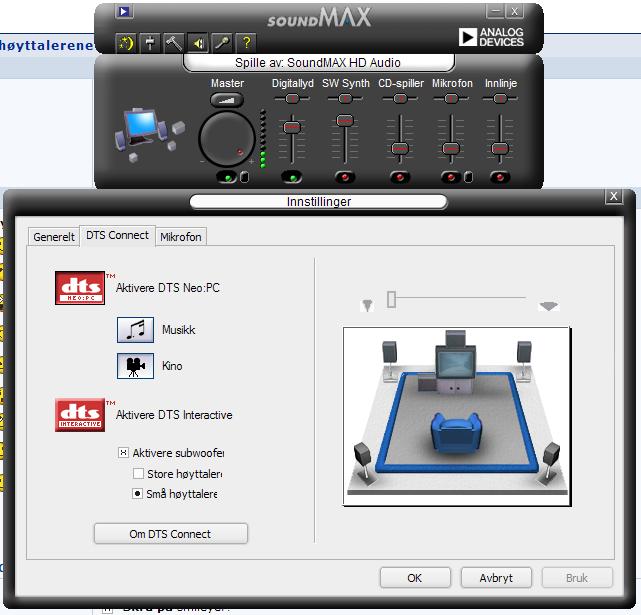Select the Kino film camera mode icon
Screen dimensions: 641x615
(x=135, y=366)
